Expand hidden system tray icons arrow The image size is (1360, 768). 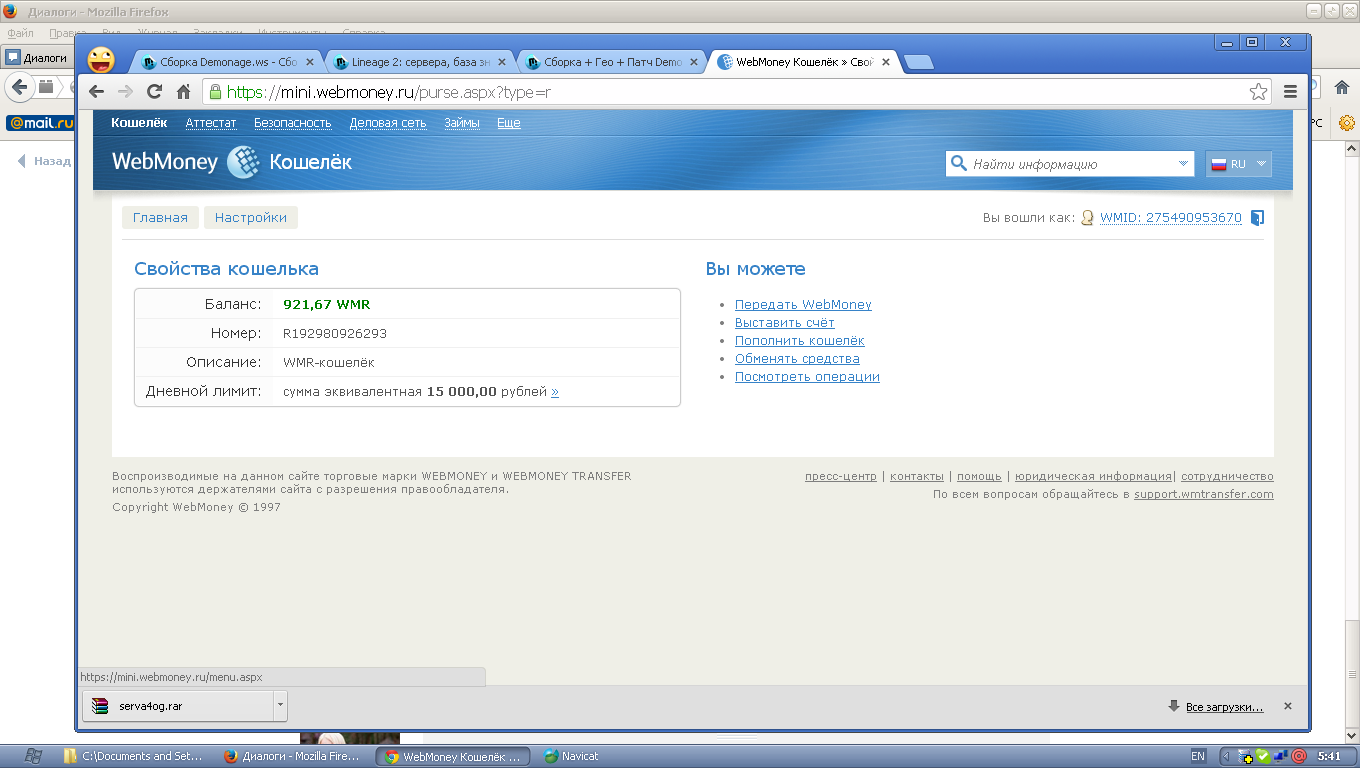click(1225, 756)
